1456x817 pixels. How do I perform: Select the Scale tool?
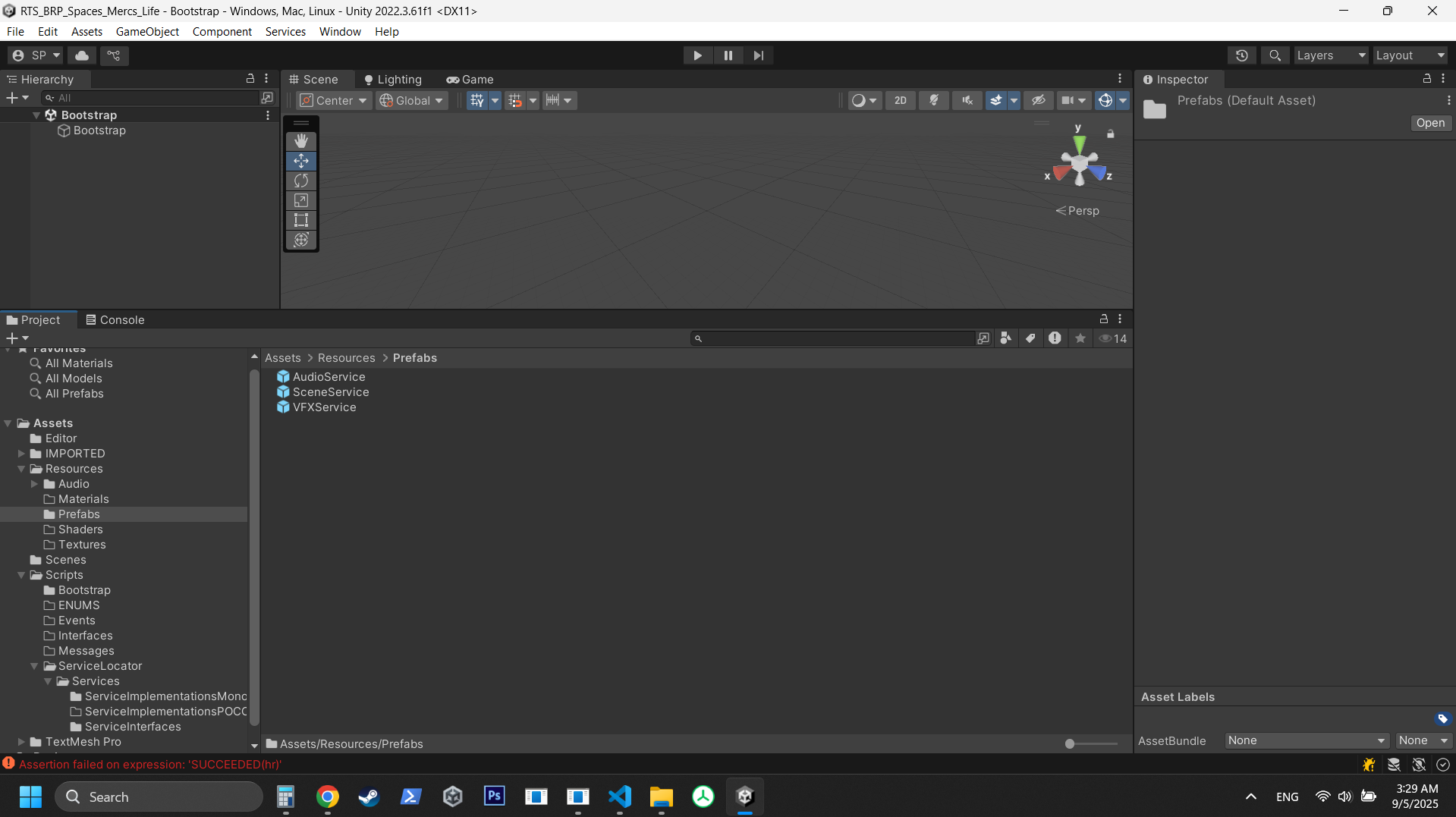(301, 200)
